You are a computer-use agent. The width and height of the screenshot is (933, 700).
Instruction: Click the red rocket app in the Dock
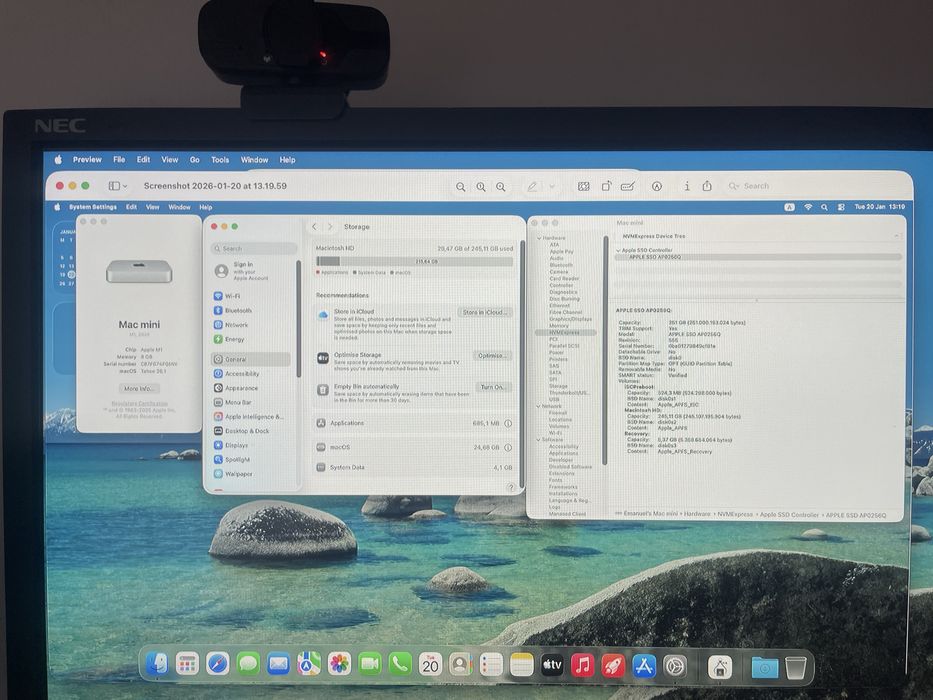[x=613, y=664]
